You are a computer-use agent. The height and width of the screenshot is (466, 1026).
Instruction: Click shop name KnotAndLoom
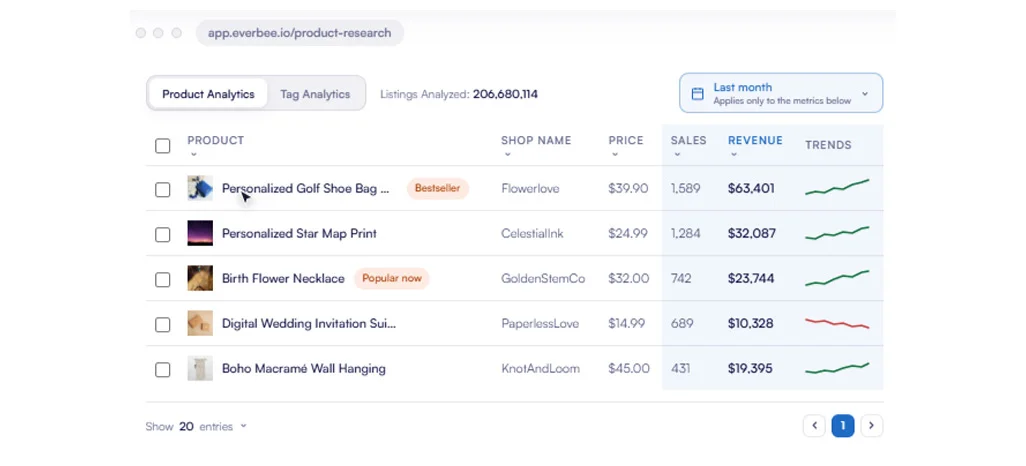pos(540,368)
